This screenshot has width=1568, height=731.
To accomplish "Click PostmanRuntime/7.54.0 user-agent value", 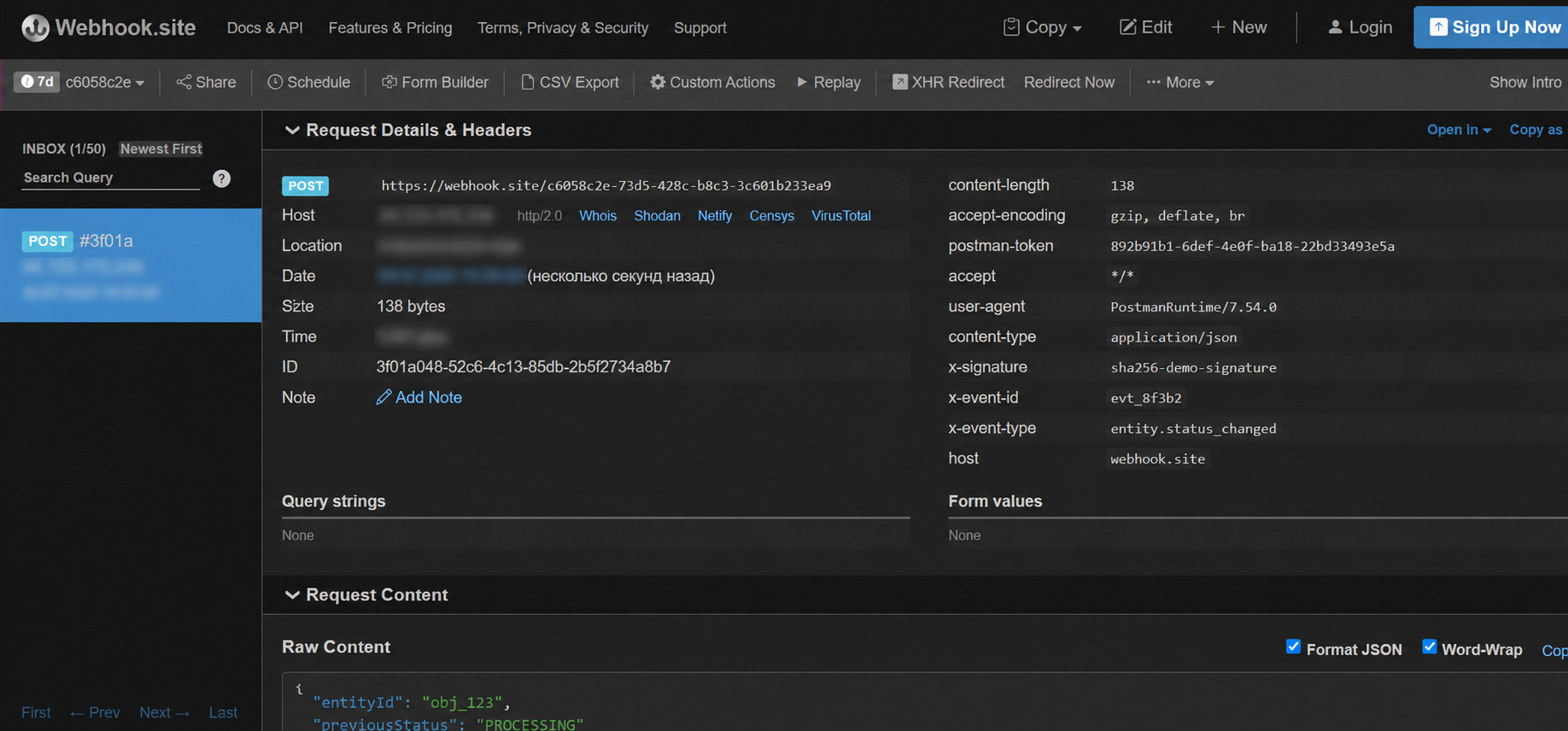I will coord(1193,307).
